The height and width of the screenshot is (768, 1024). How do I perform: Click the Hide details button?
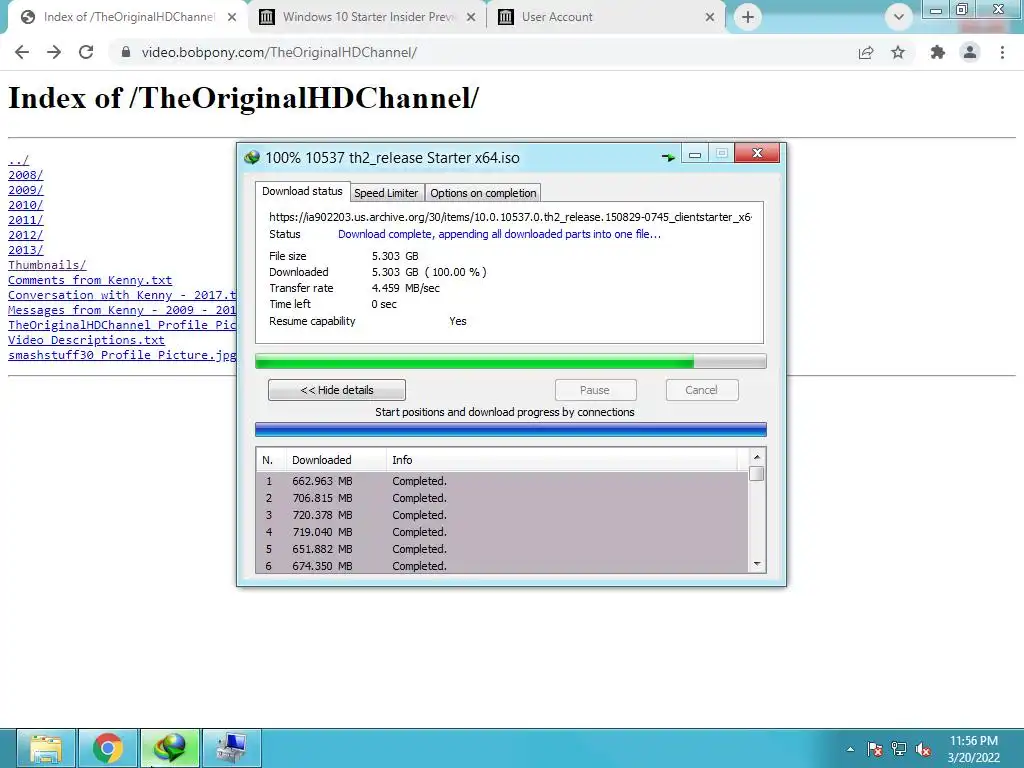[337, 390]
